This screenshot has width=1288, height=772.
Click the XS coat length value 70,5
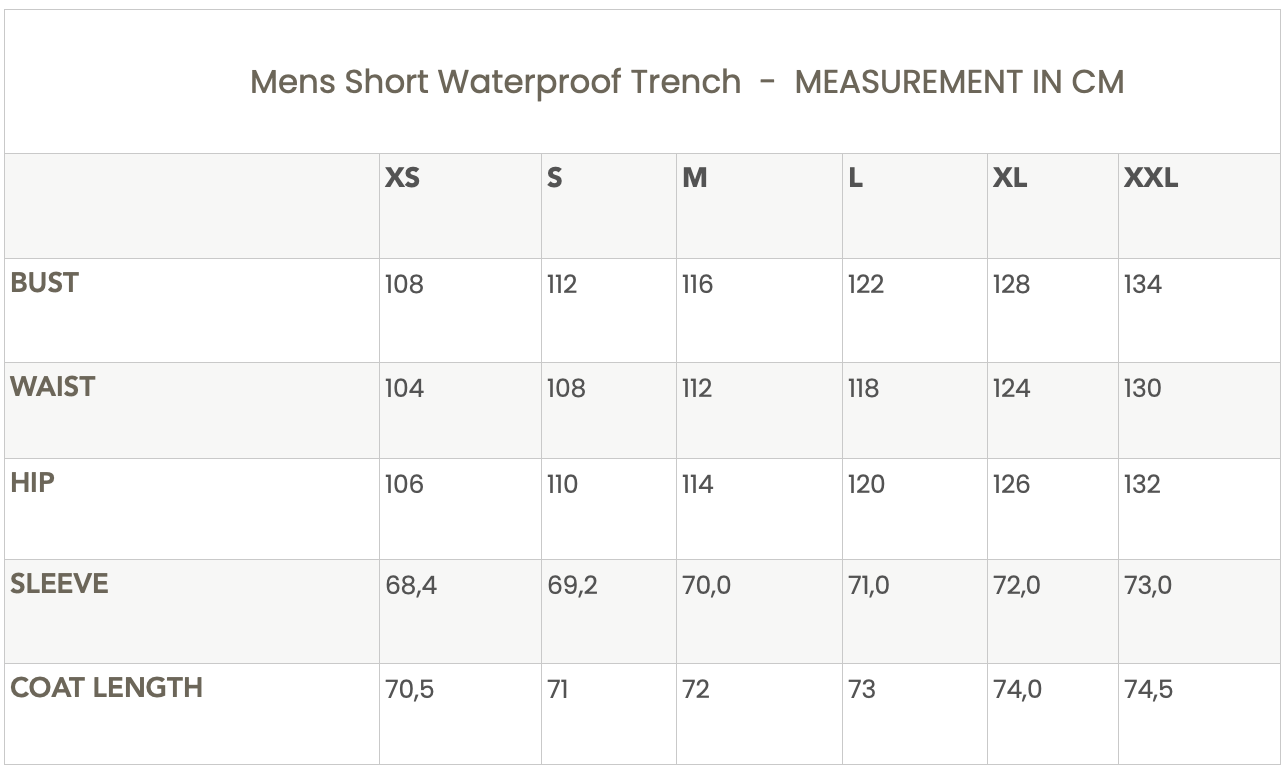point(409,690)
